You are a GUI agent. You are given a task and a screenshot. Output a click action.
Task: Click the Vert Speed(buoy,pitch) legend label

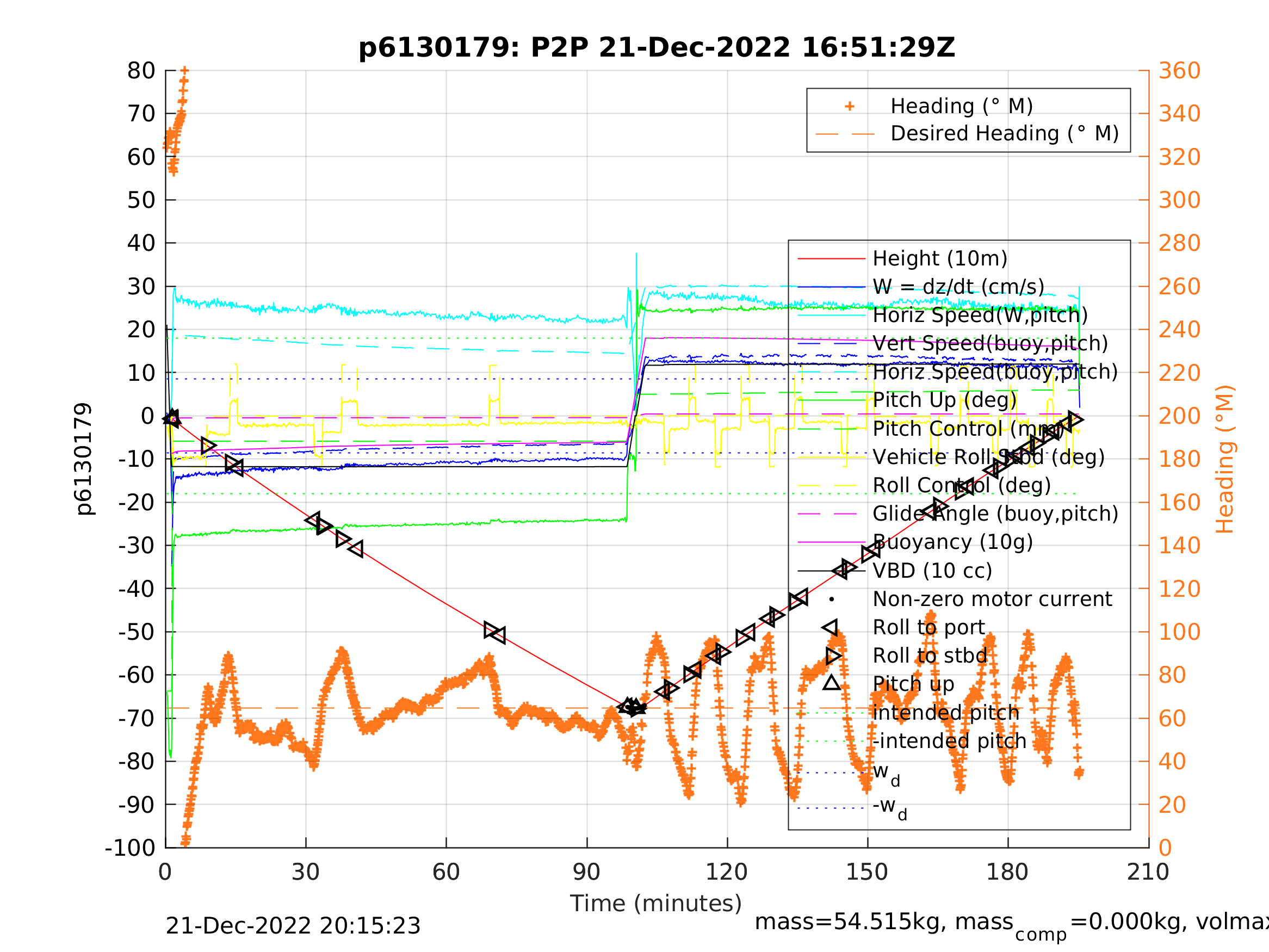coord(990,344)
